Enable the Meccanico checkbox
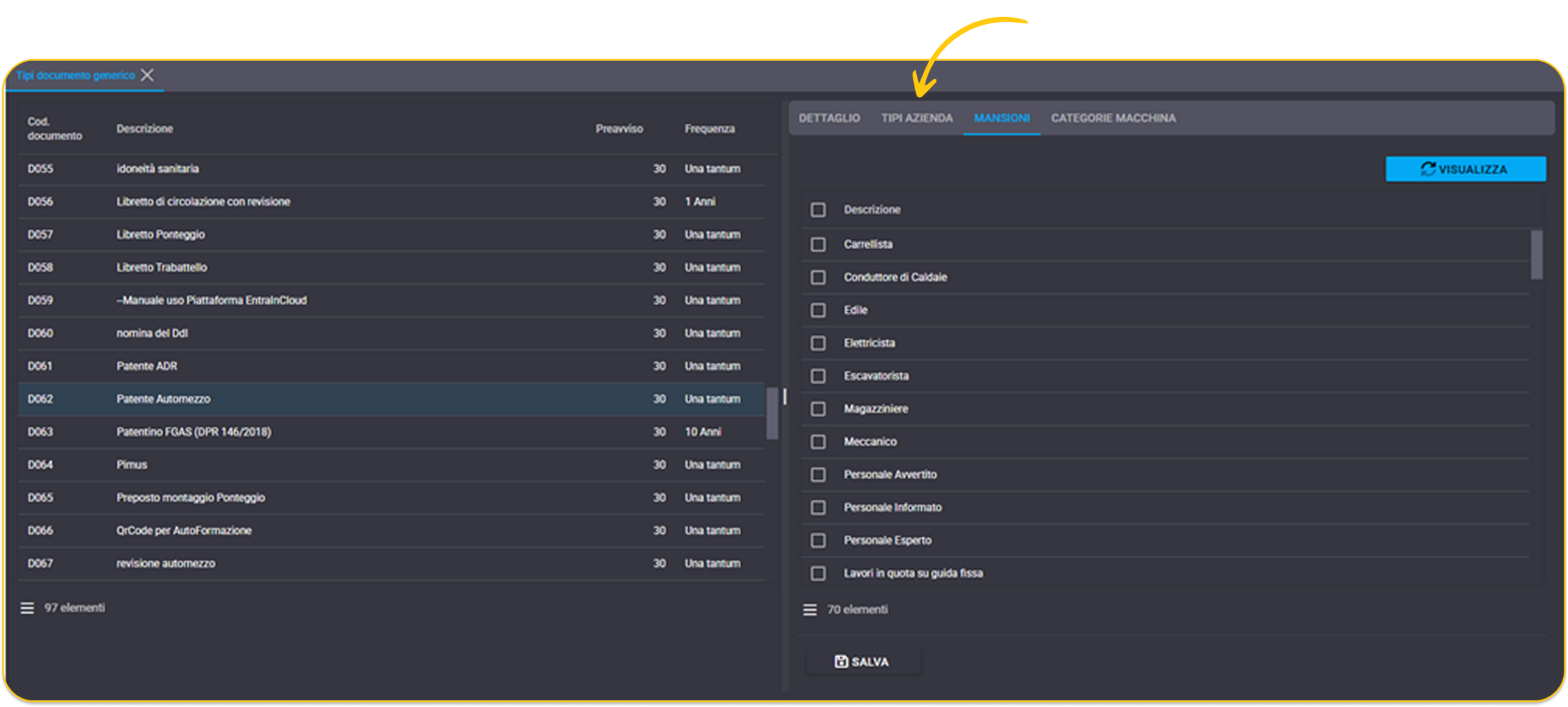This screenshot has height=707, width=1568. pyautogui.click(x=818, y=442)
